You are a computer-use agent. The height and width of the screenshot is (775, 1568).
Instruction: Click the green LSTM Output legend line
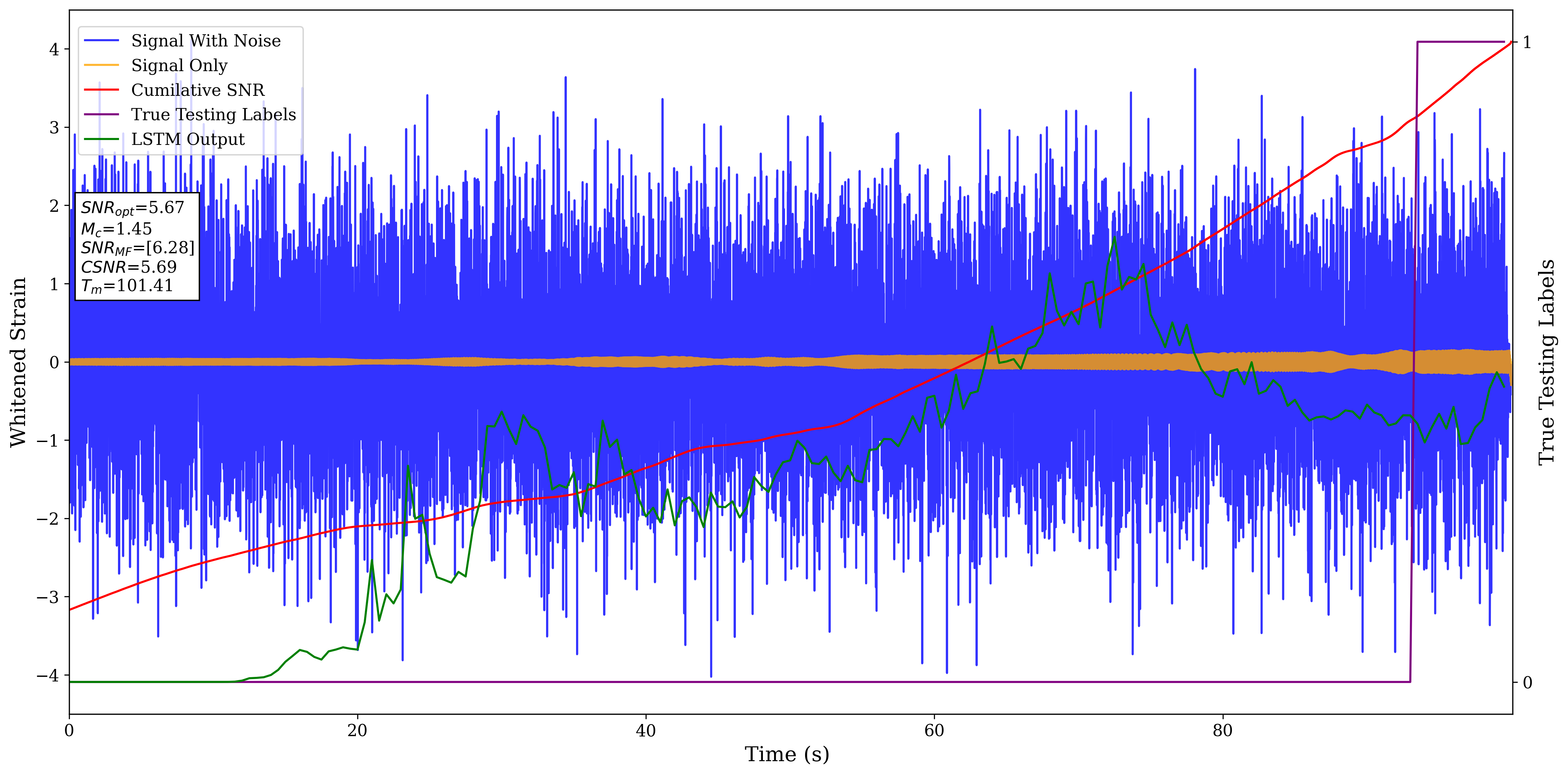[x=101, y=139]
